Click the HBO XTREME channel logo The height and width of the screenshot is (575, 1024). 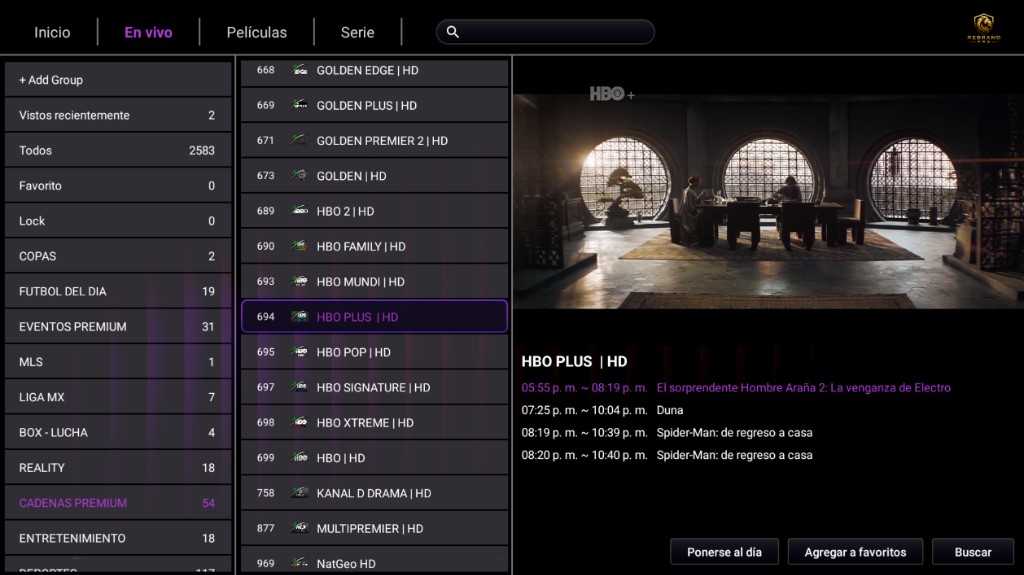pos(300,423)
